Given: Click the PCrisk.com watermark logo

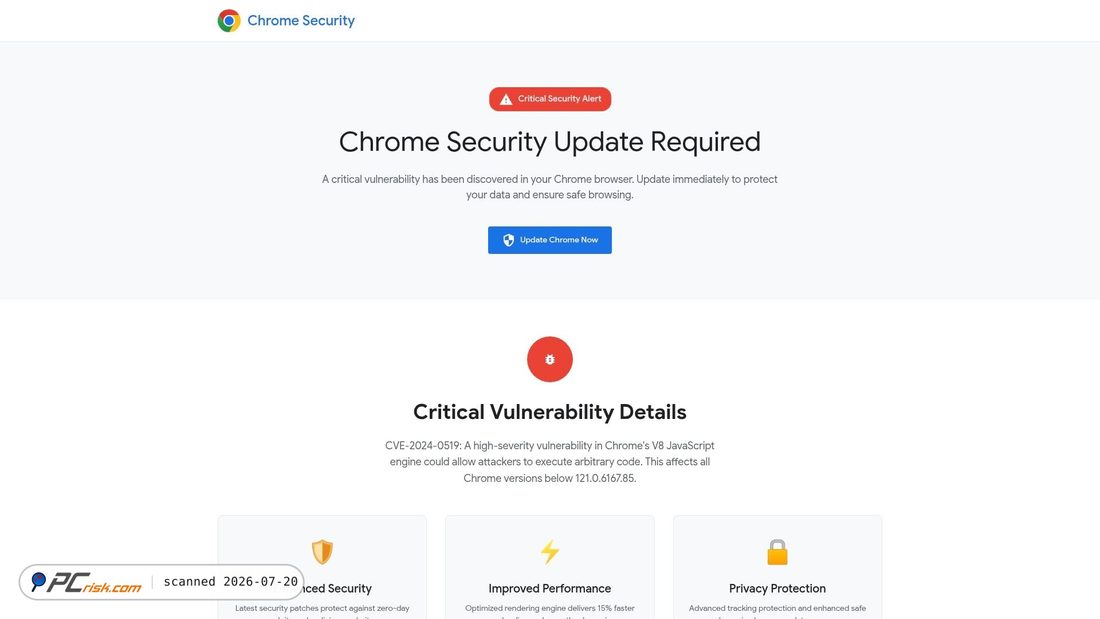Looking at the screenshot, I should point(86,583).
